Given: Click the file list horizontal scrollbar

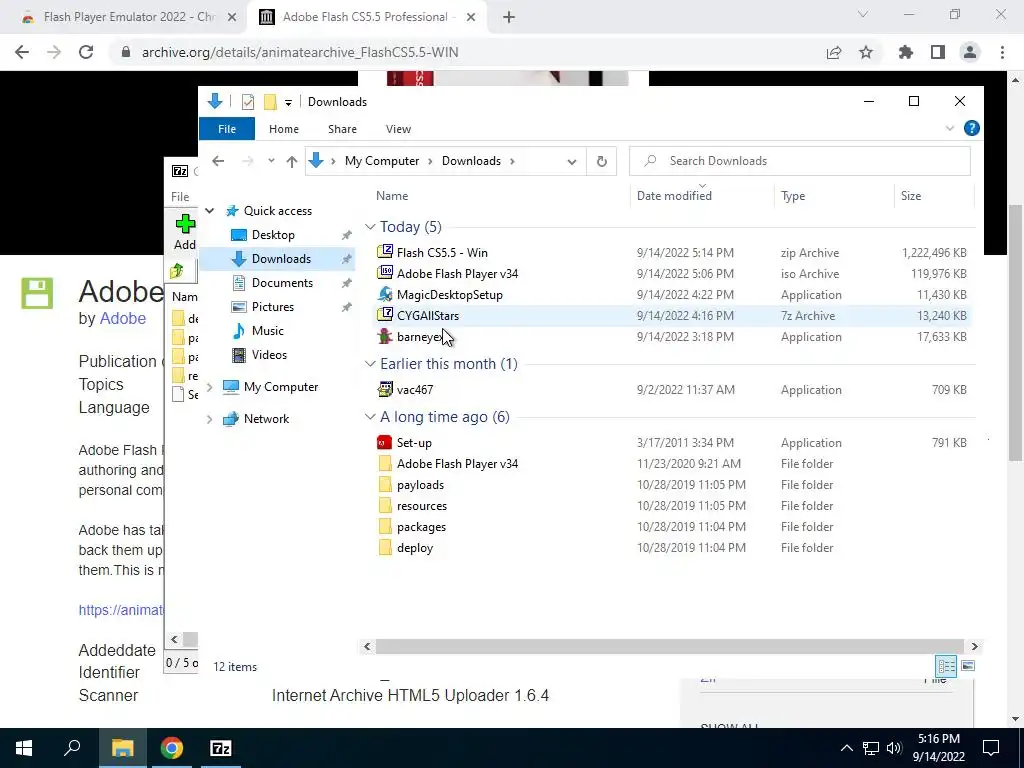Looking at the screenshot, I should (x=670, y=647).
